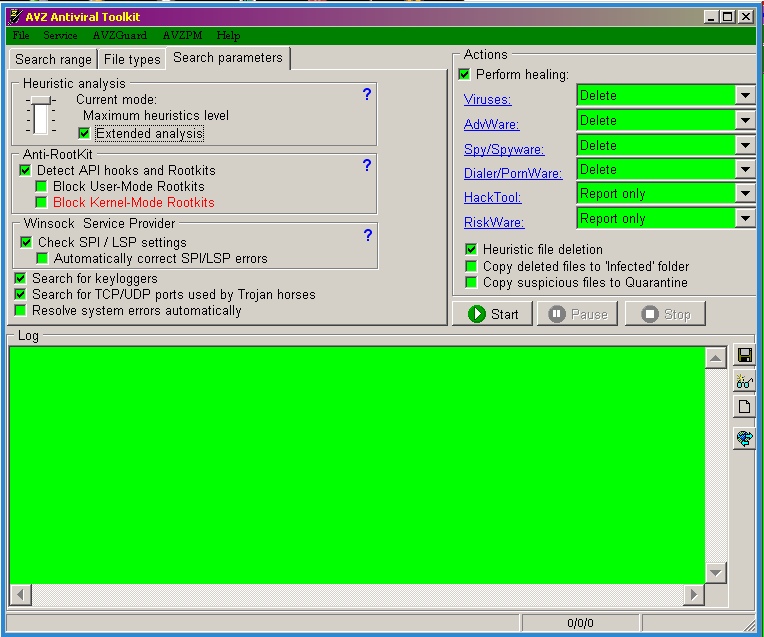Screen dimensions: 764x637
Task: Toggle Check SPI / LSP settings
Action: pyautogui.click(x=26, y=242)
